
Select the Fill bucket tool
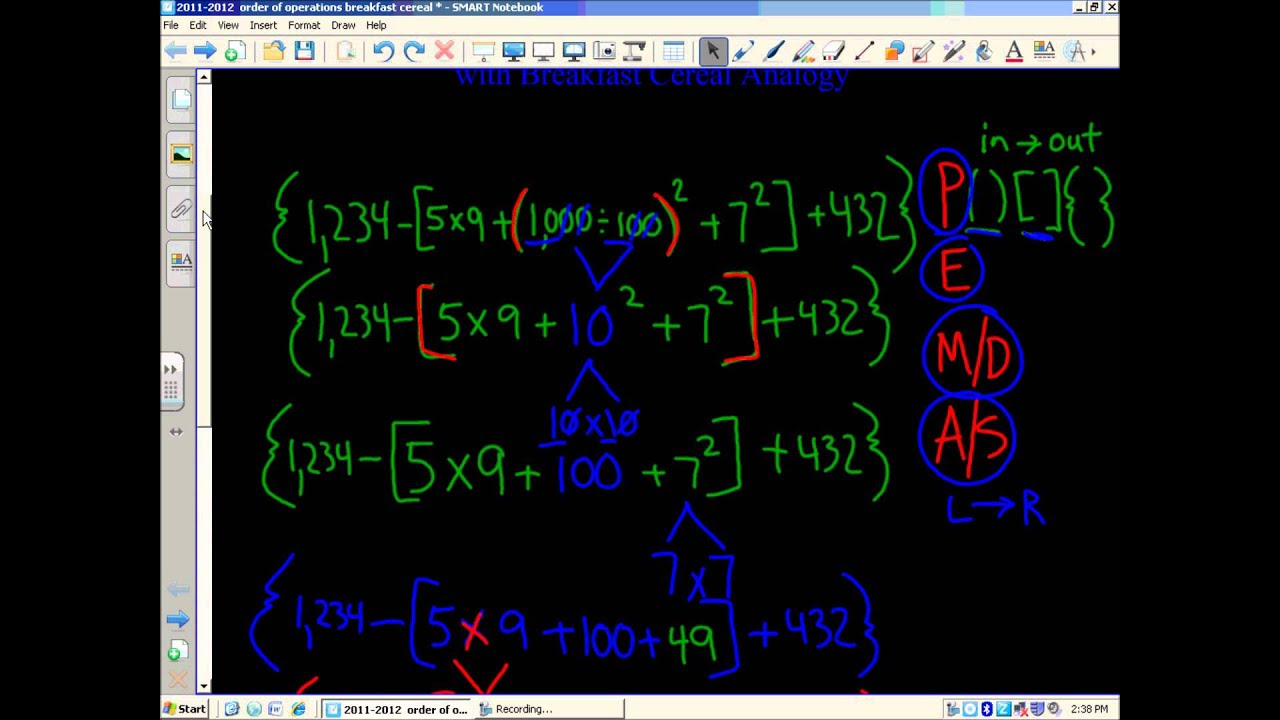pos(983,51)
